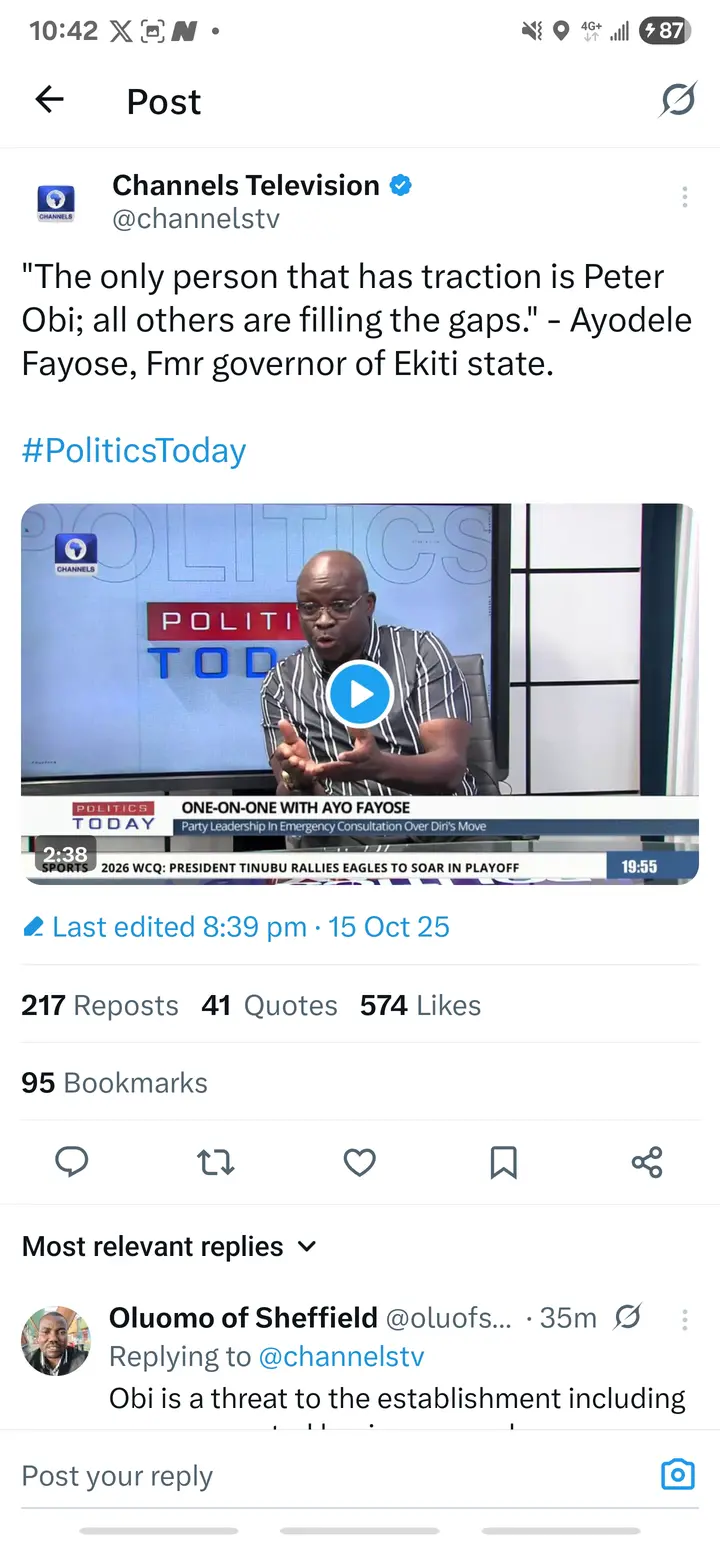Tap the Grok icon on Oluomo's reply
The height and width of the screenshot is (1544, 720).
pyautogui.click(x=627, y=1318)
